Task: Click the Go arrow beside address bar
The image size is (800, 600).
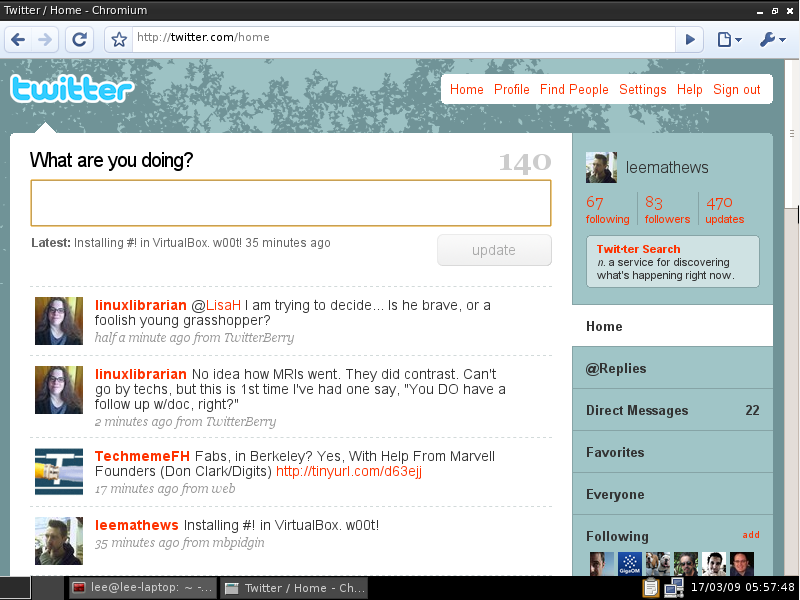Action: (689, 40)
